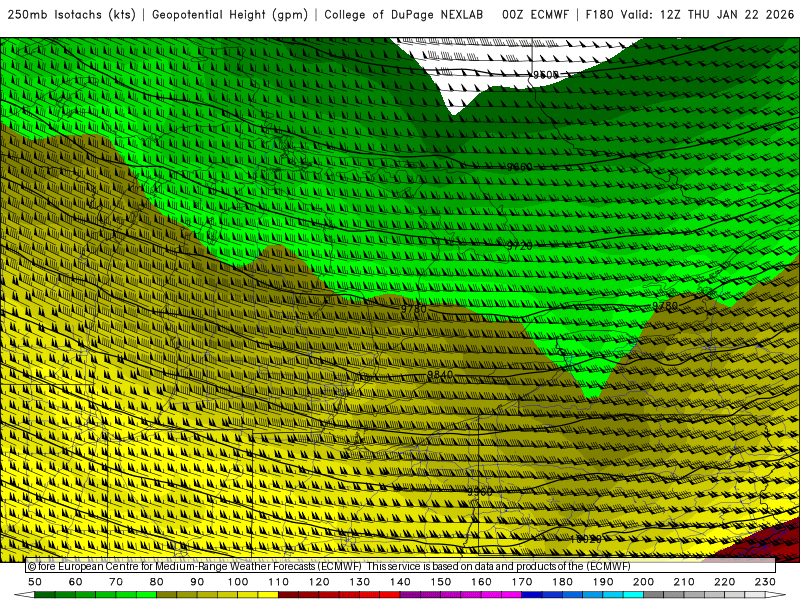Click the legend value 220
This screenshot has height=600, width=800.
725,582
